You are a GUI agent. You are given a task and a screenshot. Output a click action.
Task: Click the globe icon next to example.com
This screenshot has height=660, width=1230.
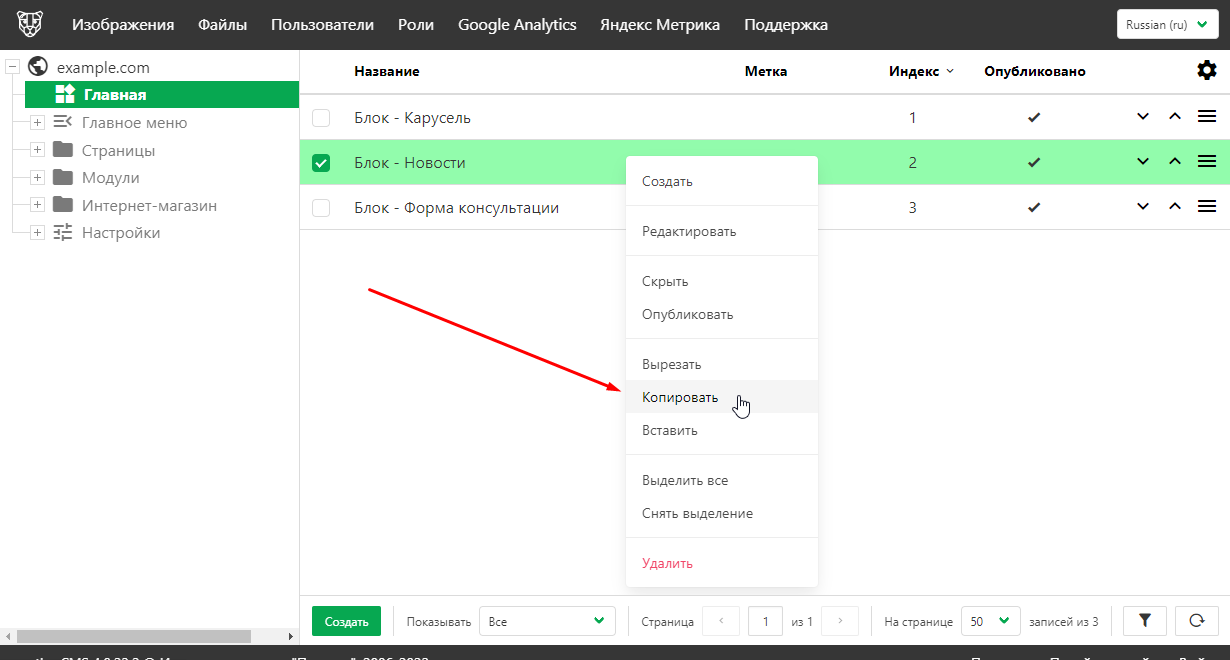point(39,67)
